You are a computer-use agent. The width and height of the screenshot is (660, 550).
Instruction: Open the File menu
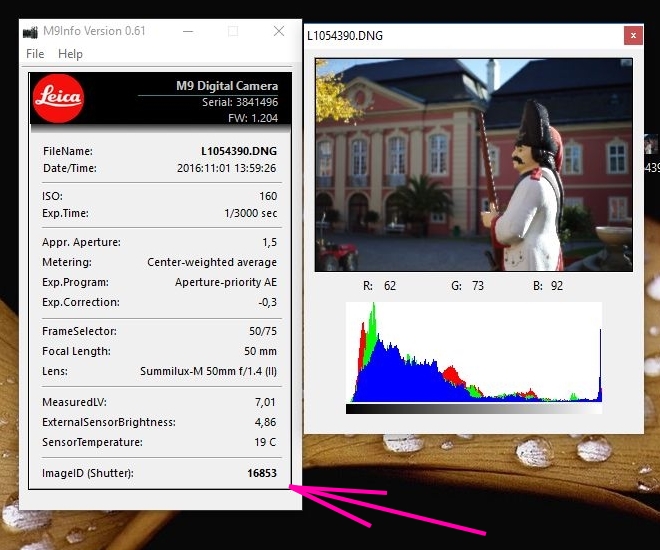(35, 54)
